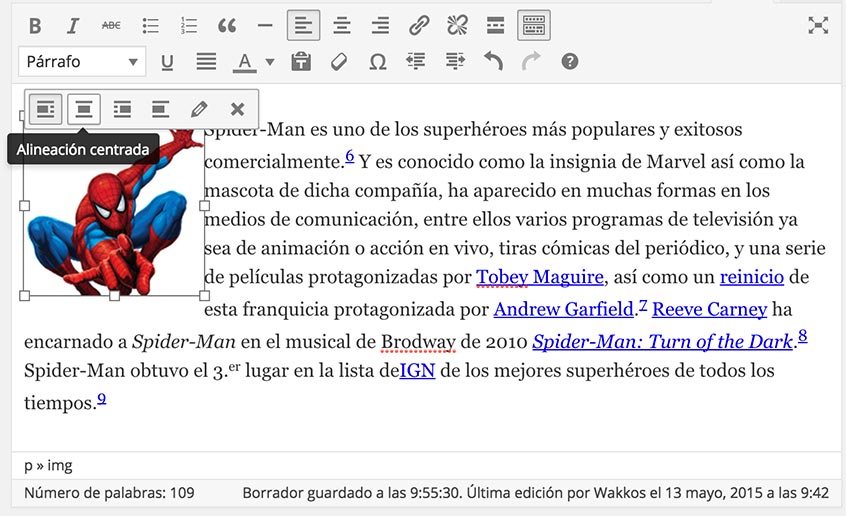Insert a special character (Omega)
This screenshot has width=846, height=516.
tap(377, 62)
